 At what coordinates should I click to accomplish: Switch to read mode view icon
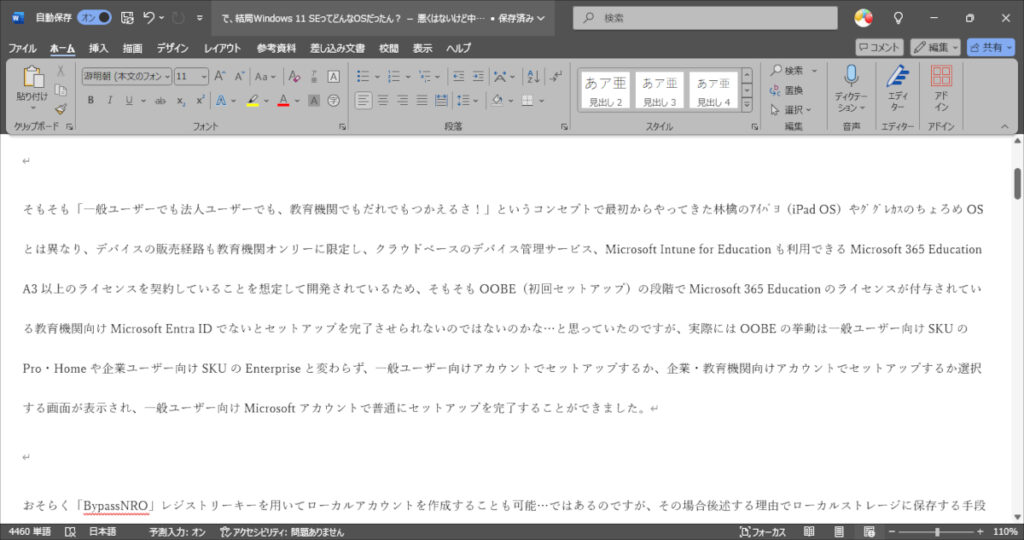tap(808, 532)
